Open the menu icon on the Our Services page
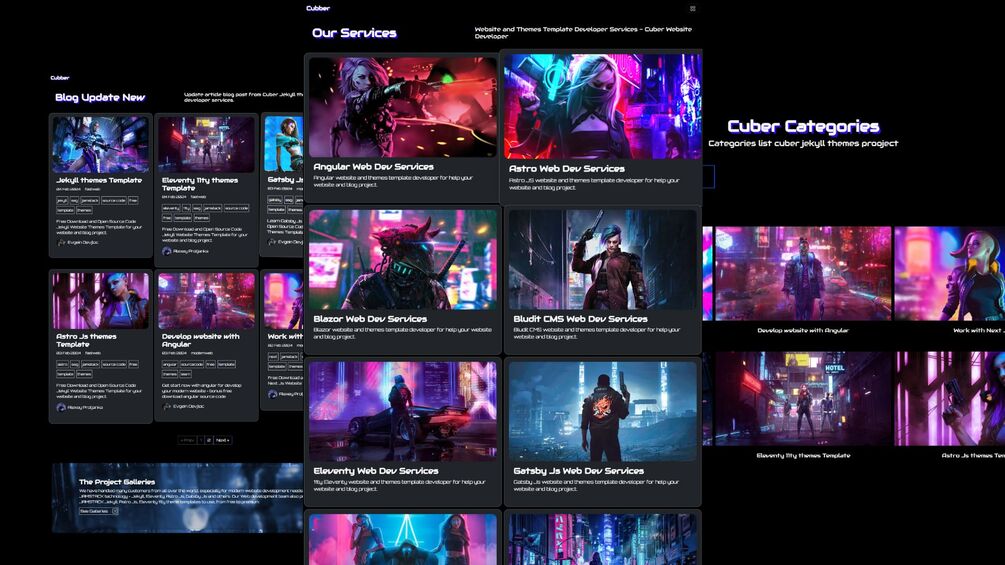 click(692, 8)
